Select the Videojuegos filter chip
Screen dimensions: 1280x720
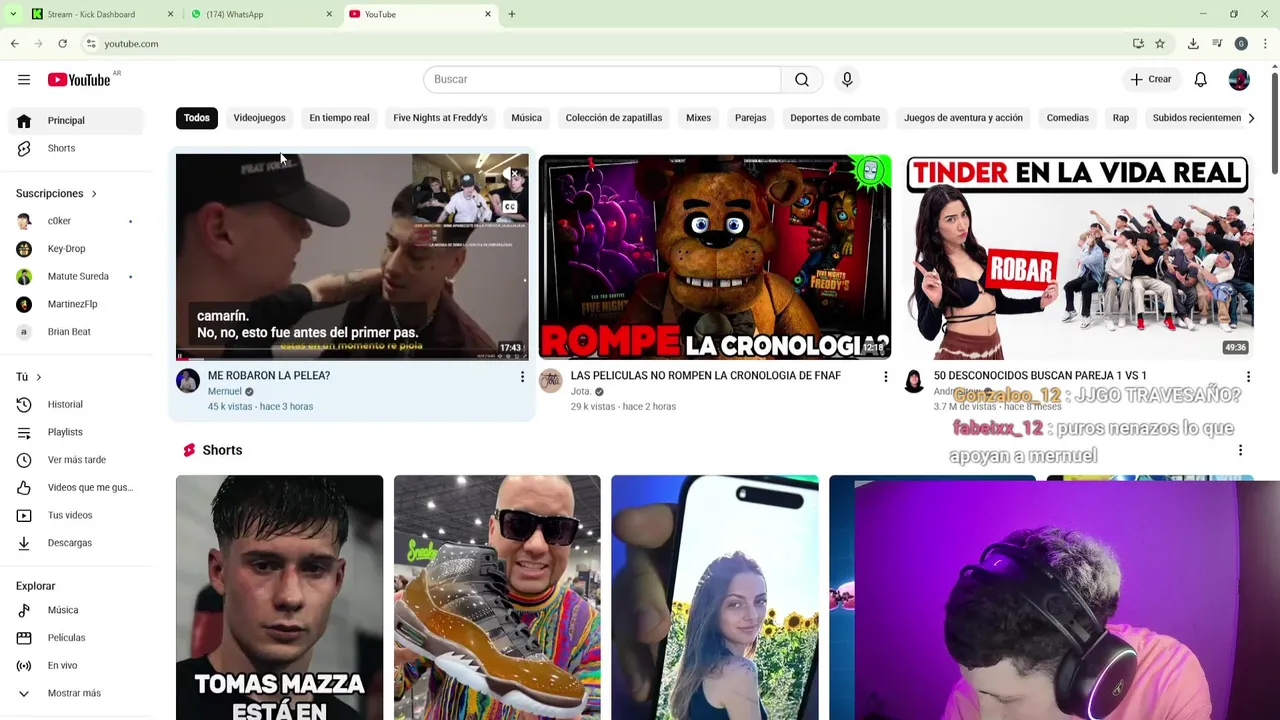(259, 118)
